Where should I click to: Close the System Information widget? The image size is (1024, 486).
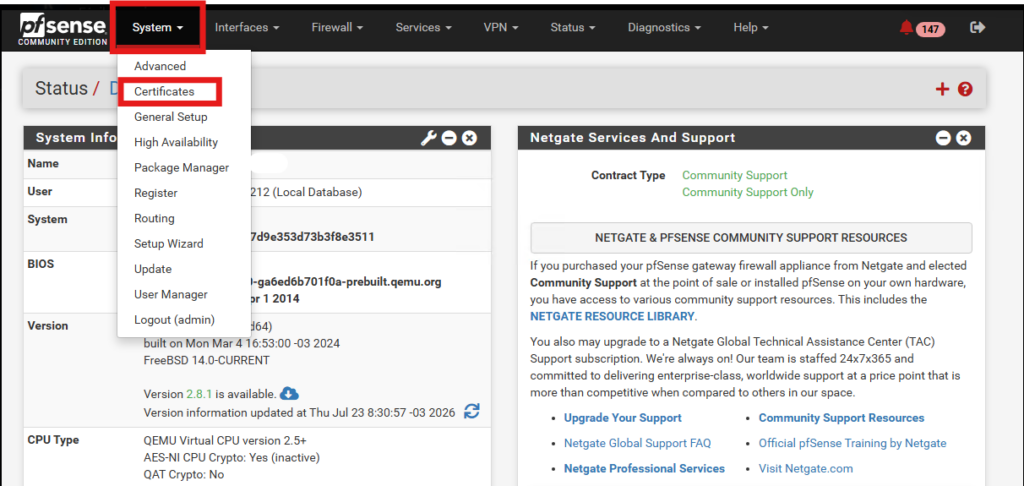tap(469, 138)
